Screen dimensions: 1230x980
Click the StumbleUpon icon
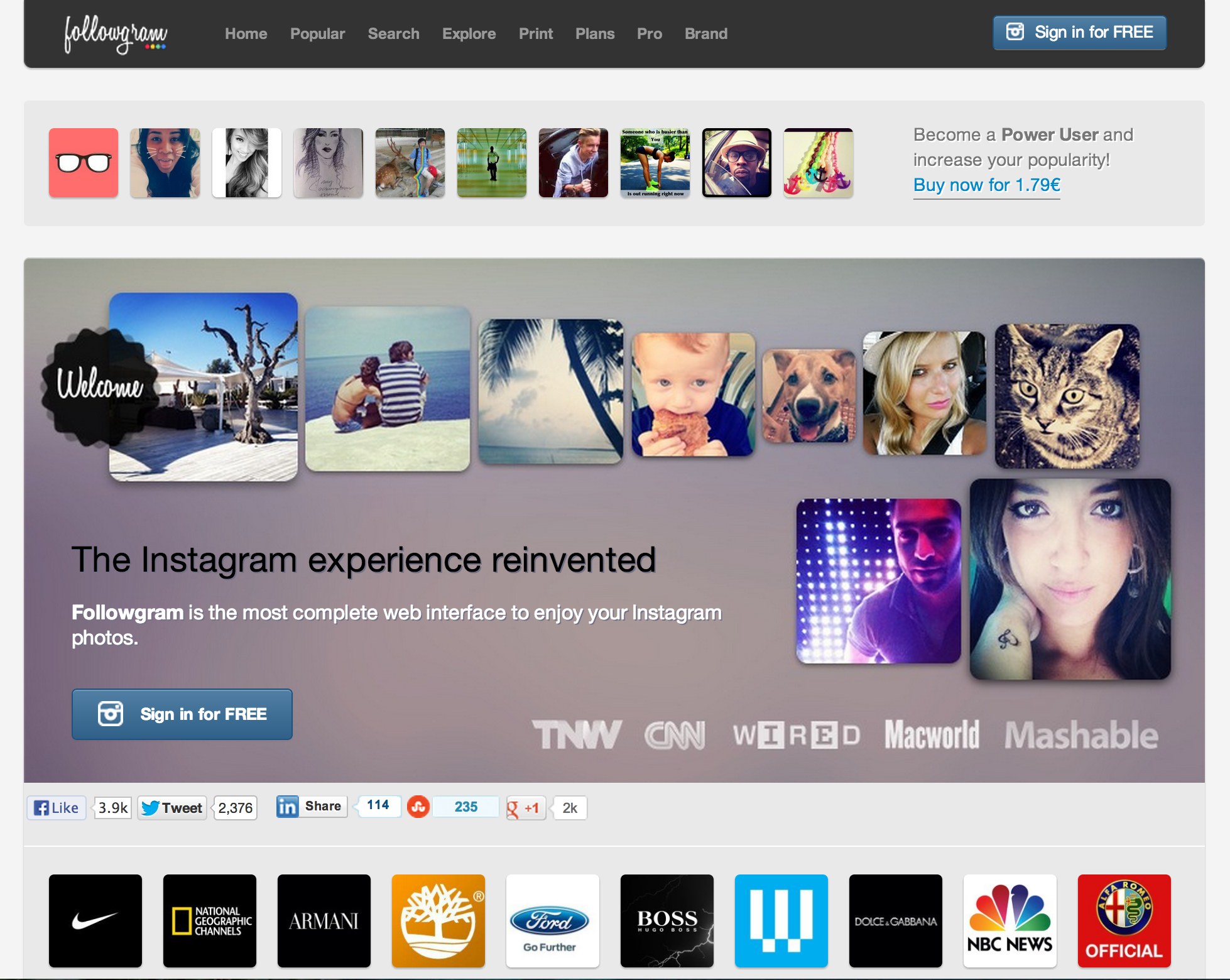pos(418,807)
